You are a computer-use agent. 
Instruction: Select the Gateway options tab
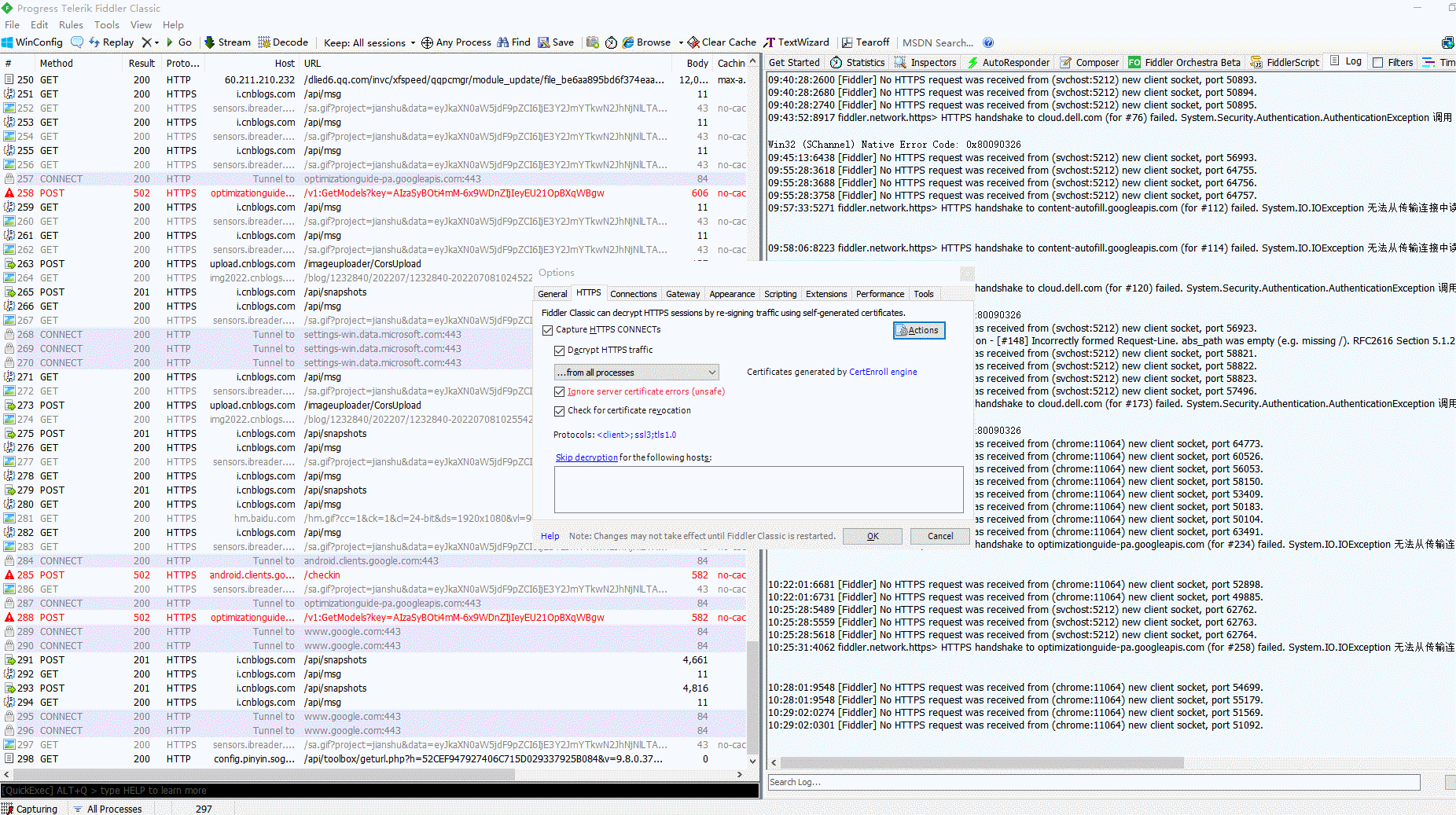coord(682,294)
